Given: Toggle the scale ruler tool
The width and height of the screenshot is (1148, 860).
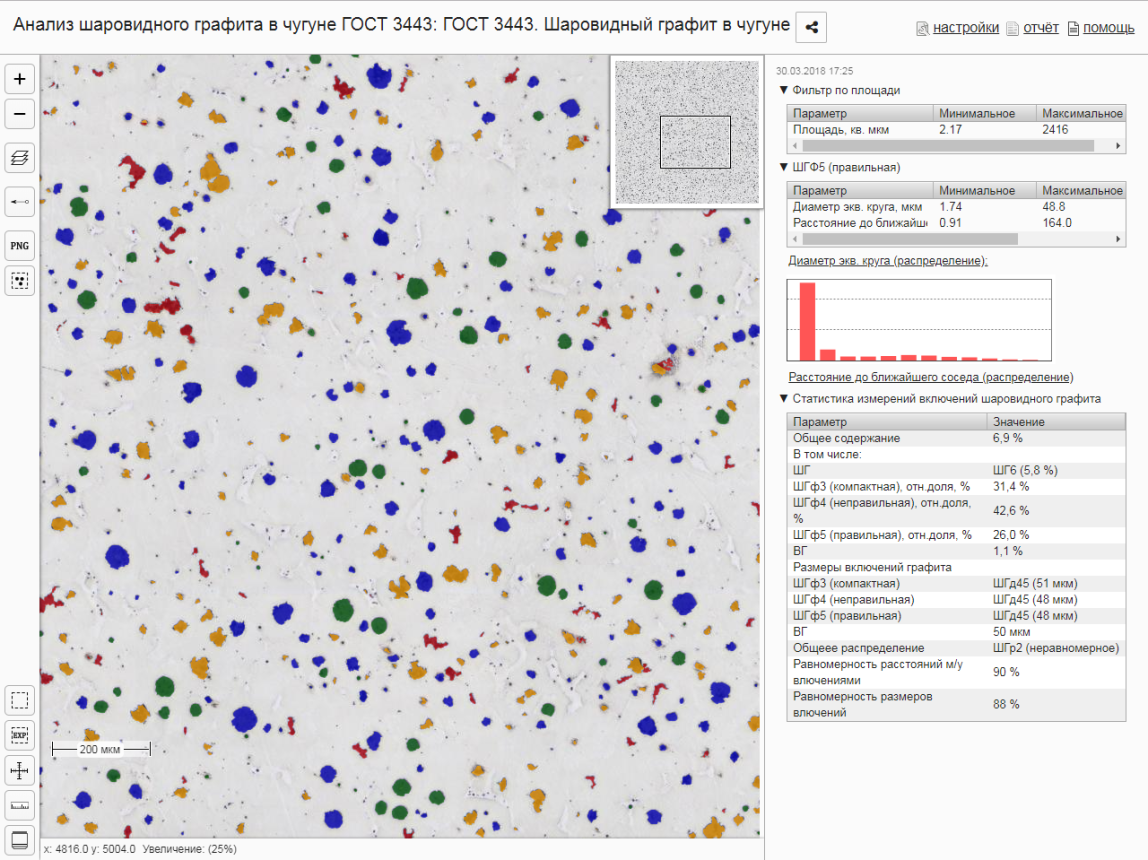Looking at the screenshot, I should pos(20,805).
